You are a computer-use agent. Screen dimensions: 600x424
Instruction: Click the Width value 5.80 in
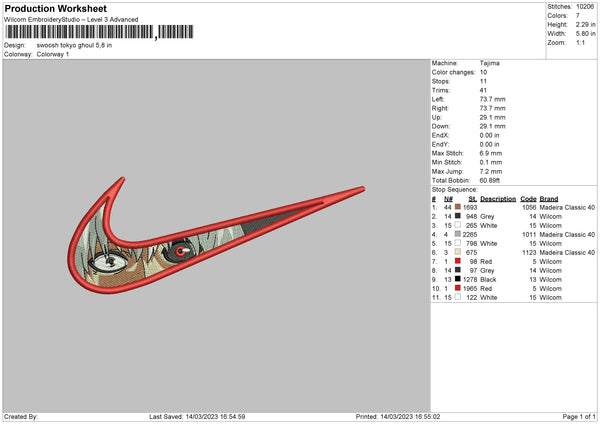[x=585, y=34]
